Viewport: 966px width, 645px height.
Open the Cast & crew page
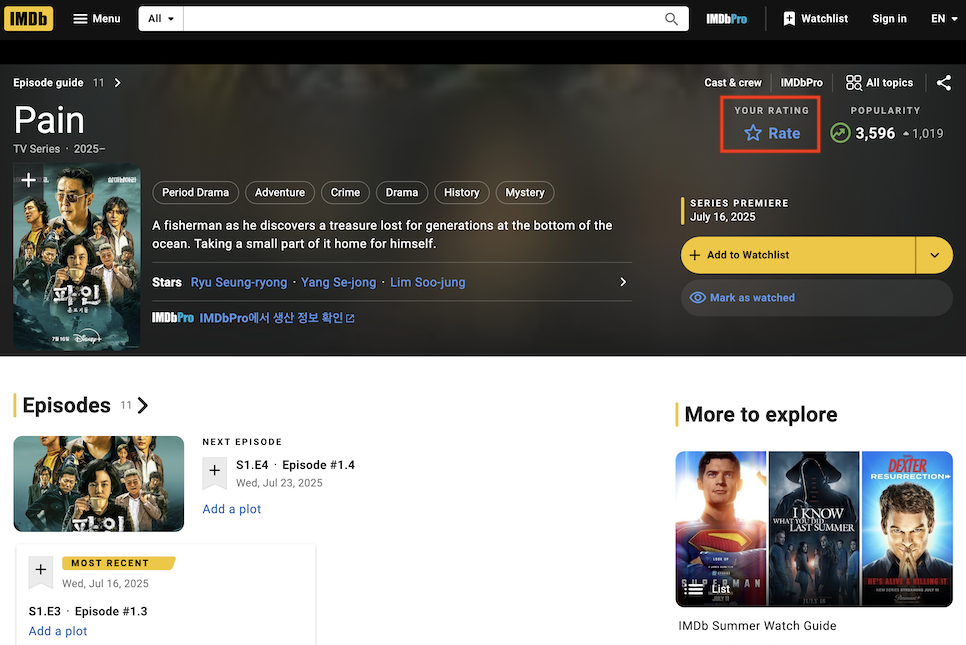[733, 83]
